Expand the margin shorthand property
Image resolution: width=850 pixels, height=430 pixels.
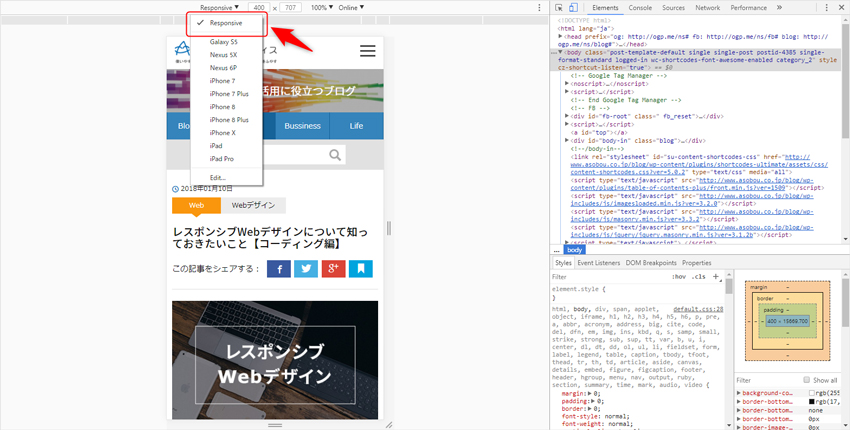tap(587, 394)
